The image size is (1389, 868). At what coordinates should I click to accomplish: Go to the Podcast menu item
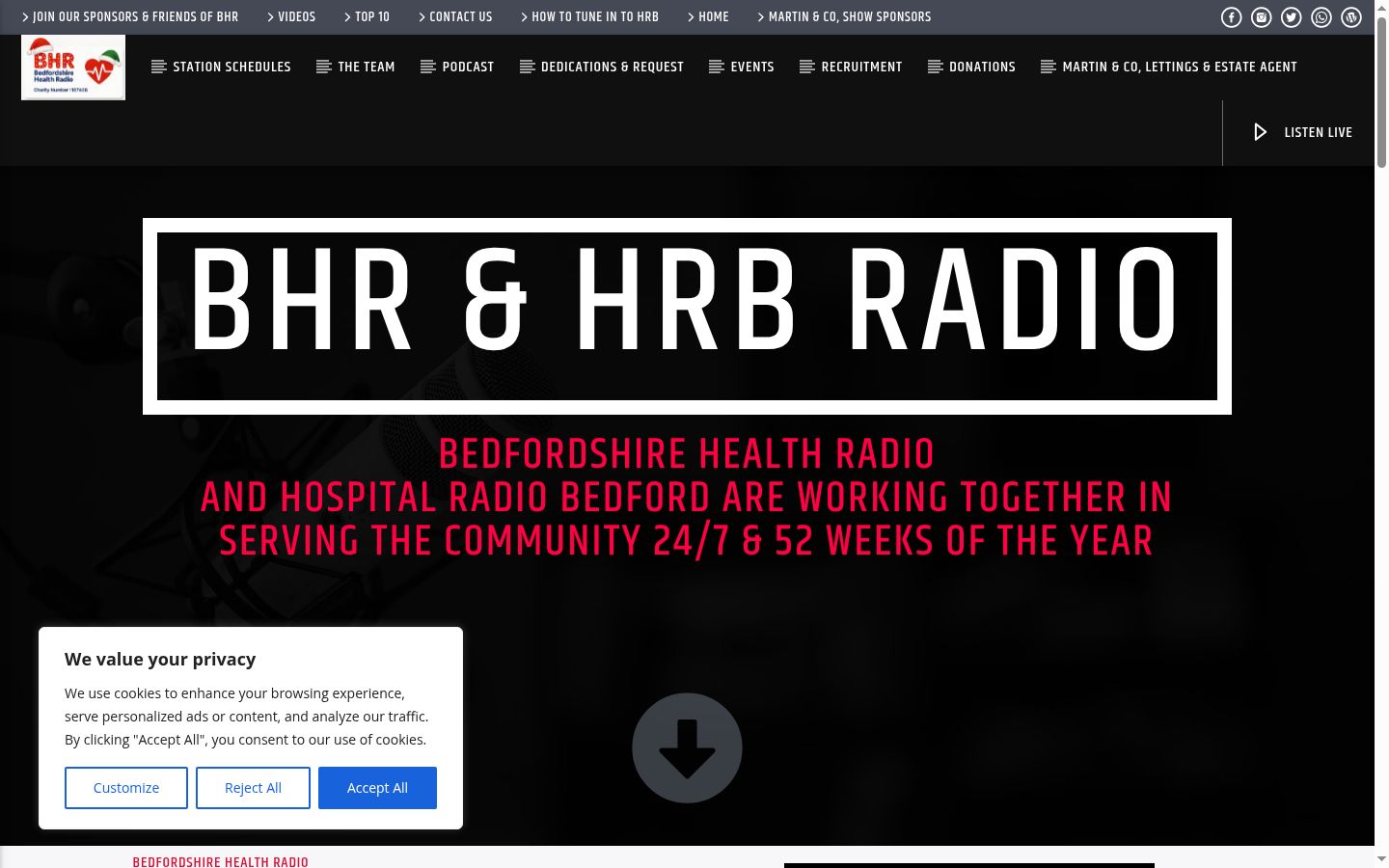pos(468,67)
